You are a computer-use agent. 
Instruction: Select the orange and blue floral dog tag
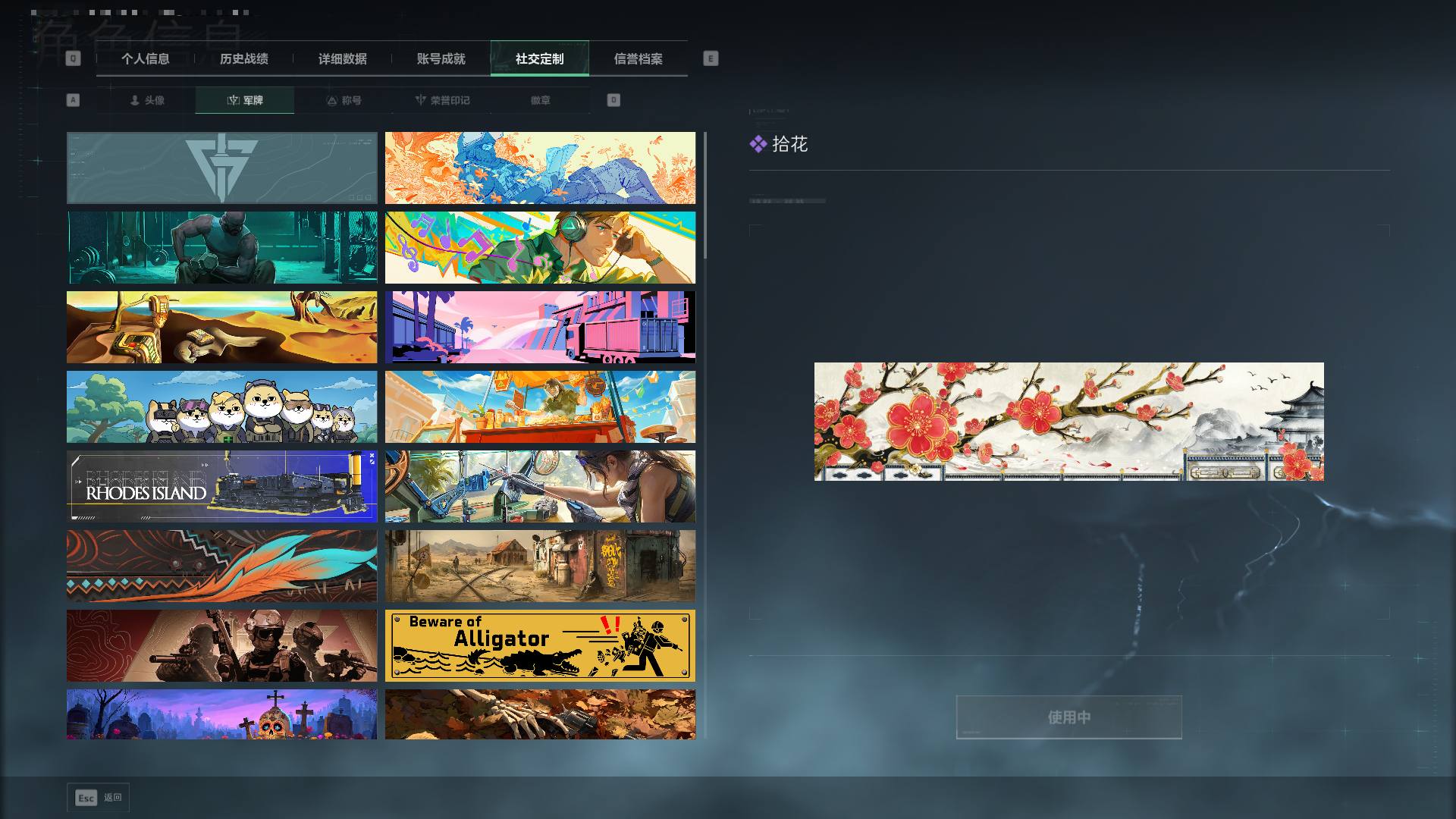(x=540, y=168)
